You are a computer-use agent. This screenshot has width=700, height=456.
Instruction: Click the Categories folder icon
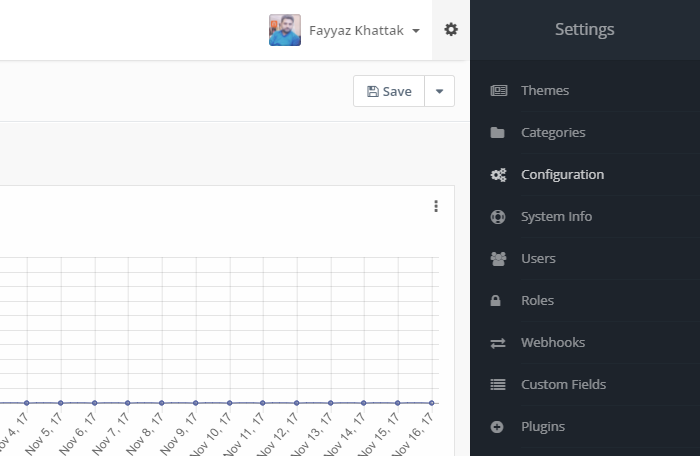[x=498, y=133]
